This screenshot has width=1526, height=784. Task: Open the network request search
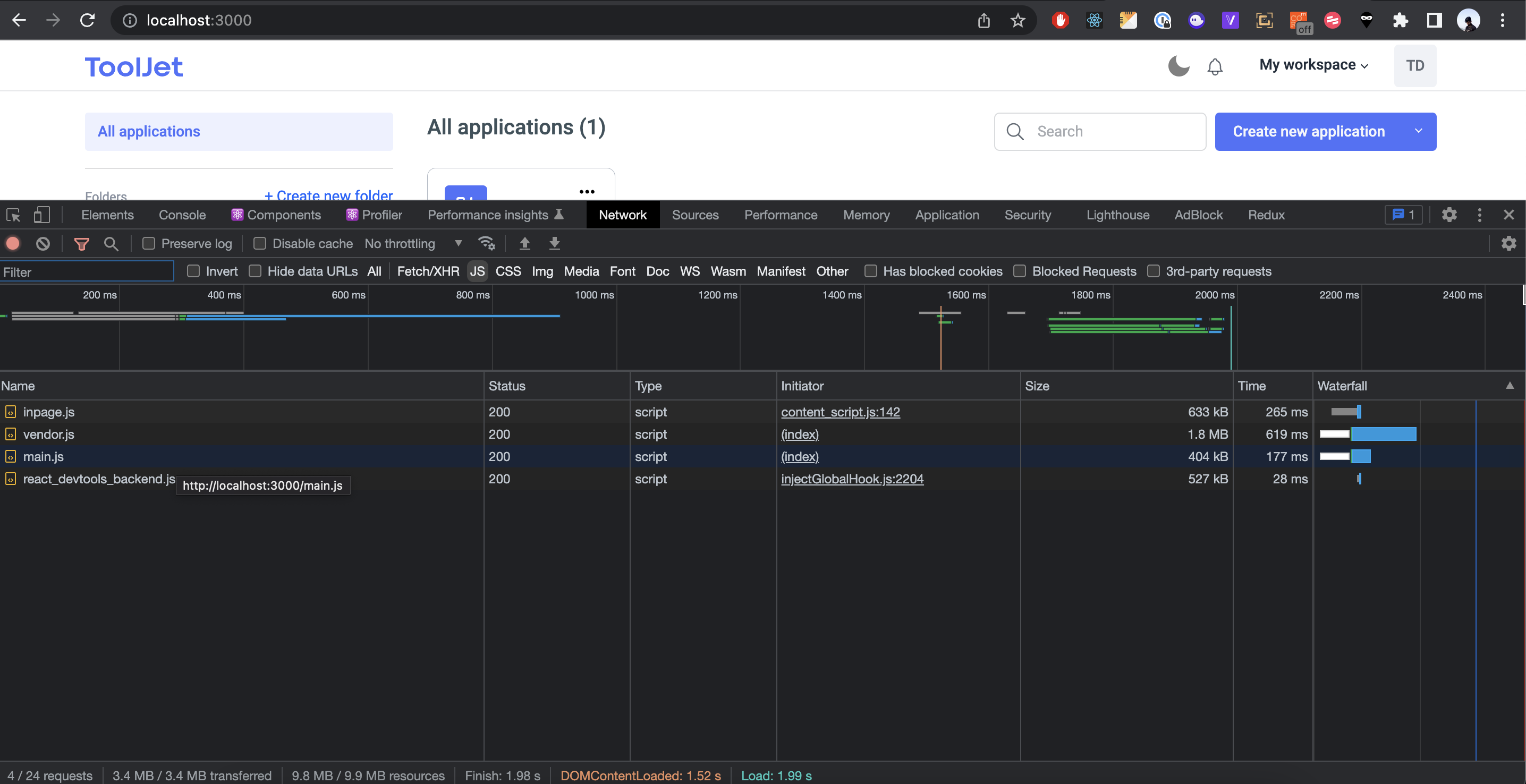(x=112, y=243)
